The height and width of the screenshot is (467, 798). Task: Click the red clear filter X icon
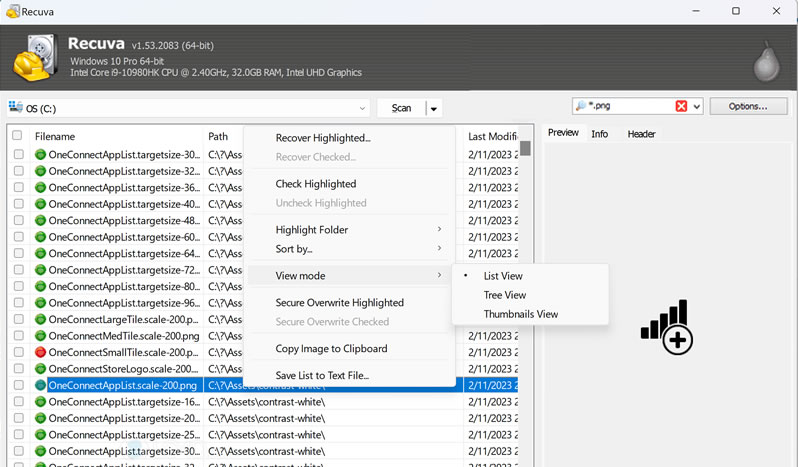681,106
